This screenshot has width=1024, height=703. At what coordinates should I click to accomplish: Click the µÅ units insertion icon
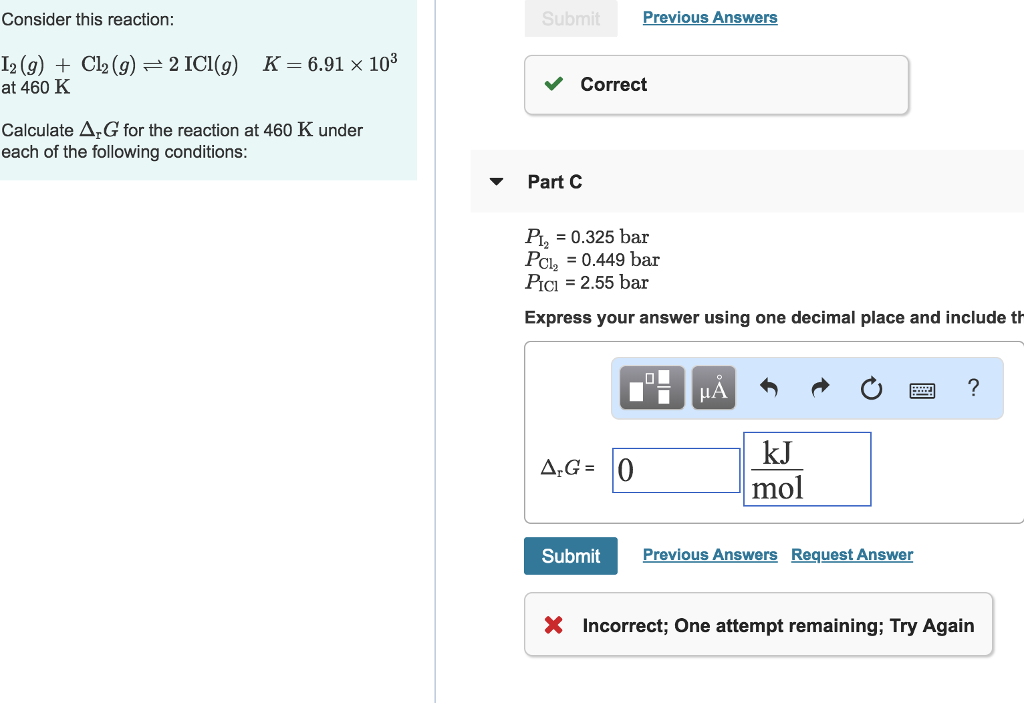tap(713, 388)
